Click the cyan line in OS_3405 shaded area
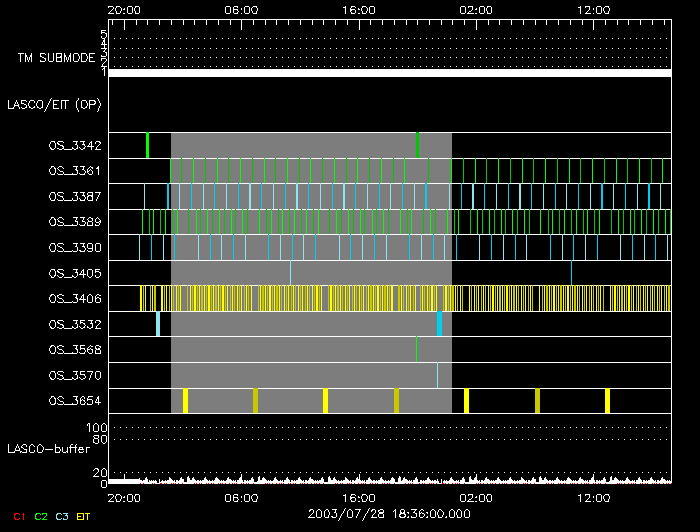 click(291, 272)
